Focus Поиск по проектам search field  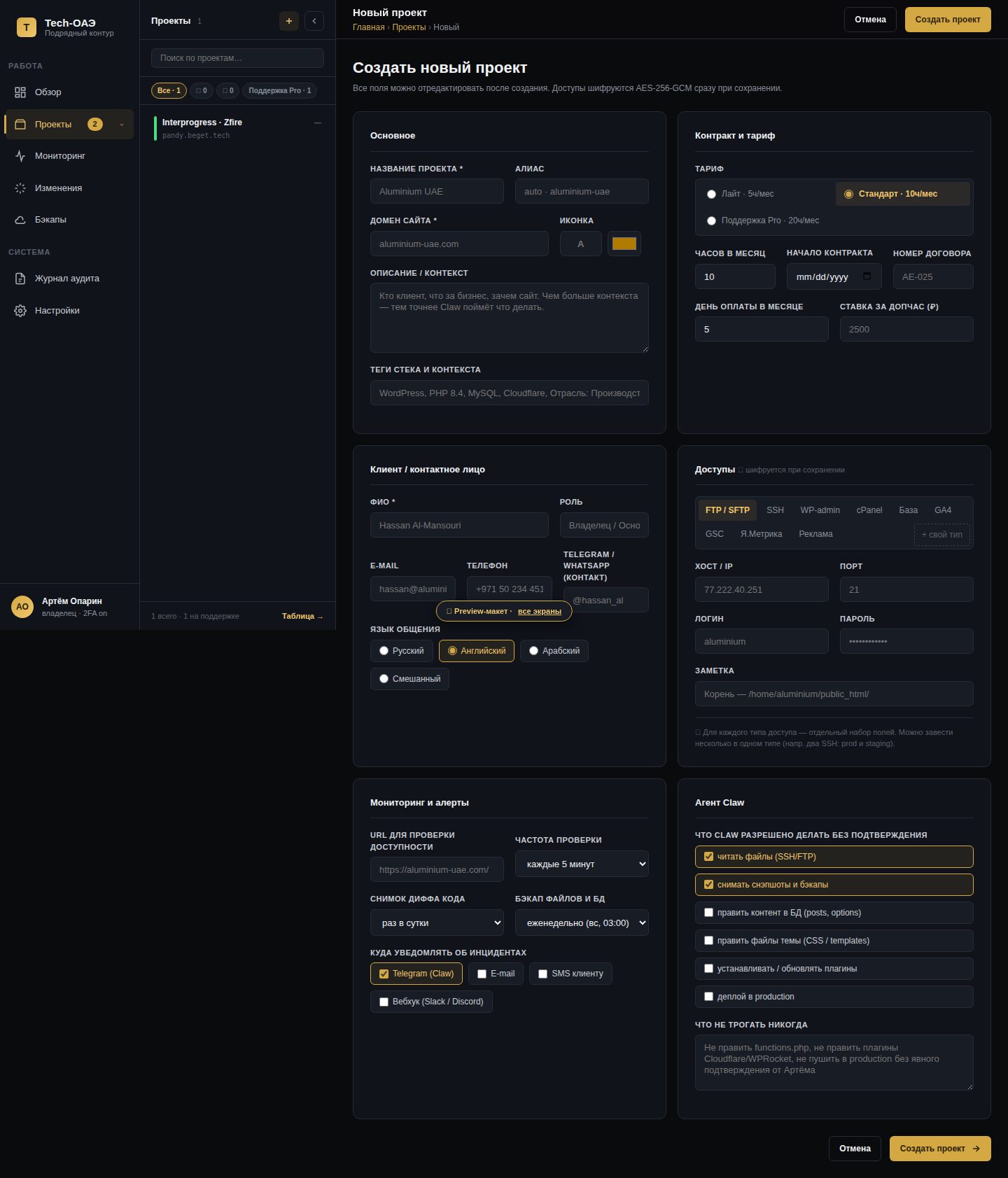point(237,58)
